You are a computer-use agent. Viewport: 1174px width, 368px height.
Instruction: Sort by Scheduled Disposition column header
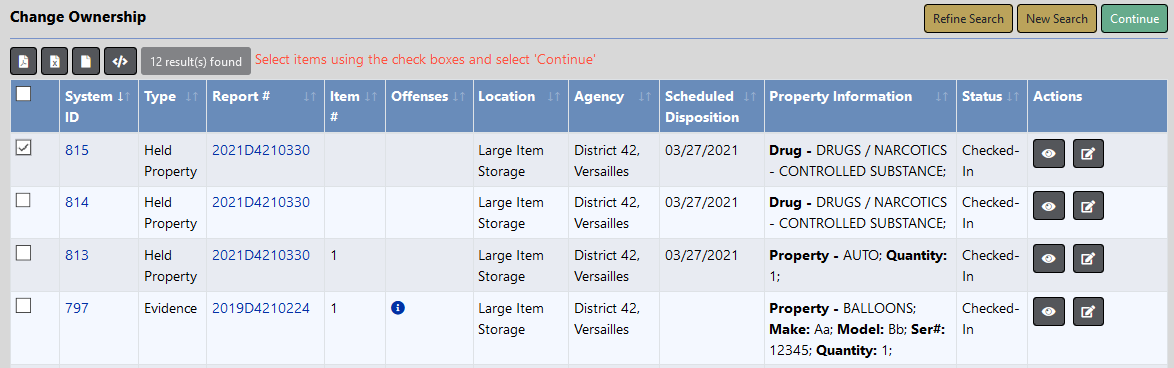pyautogui.click(x=711, y=106)
